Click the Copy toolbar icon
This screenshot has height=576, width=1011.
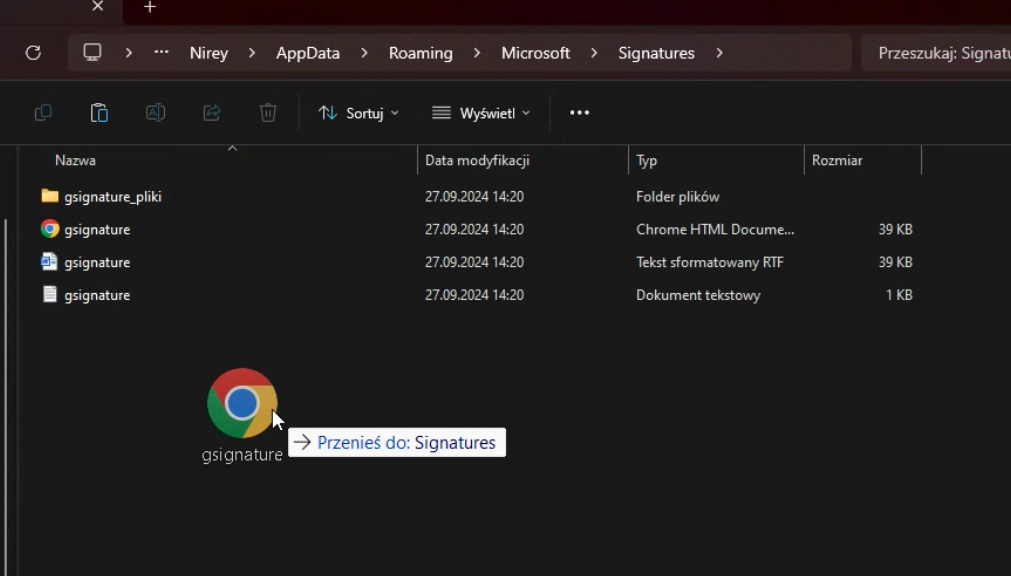43,113
